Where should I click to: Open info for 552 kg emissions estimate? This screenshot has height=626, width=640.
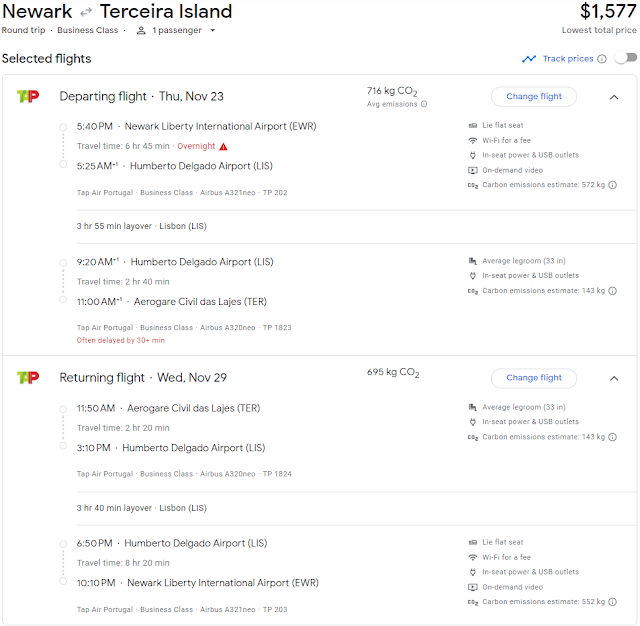612,602
